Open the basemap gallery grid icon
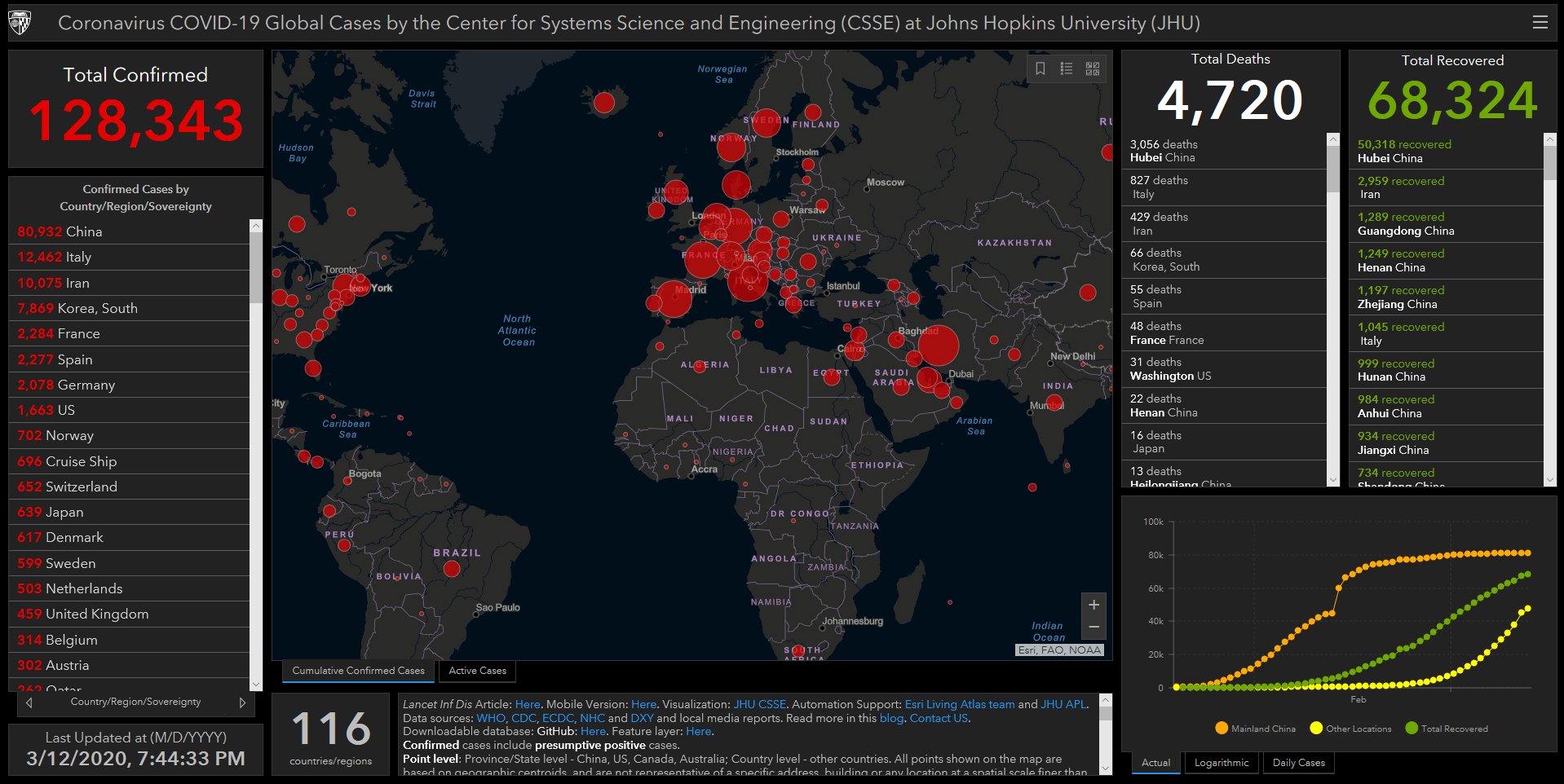Screen dimensions: 1564x784 pos(1093,69)
